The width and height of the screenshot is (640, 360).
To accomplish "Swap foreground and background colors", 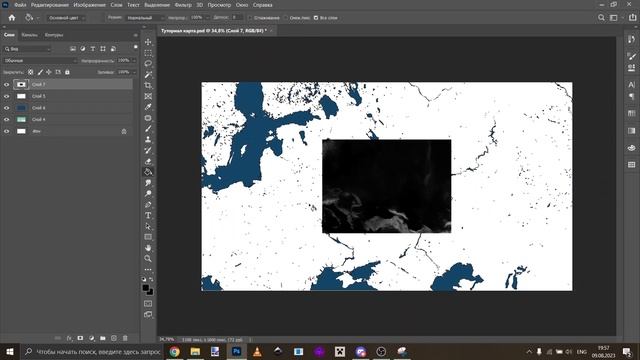I will [x=152, y=280].
